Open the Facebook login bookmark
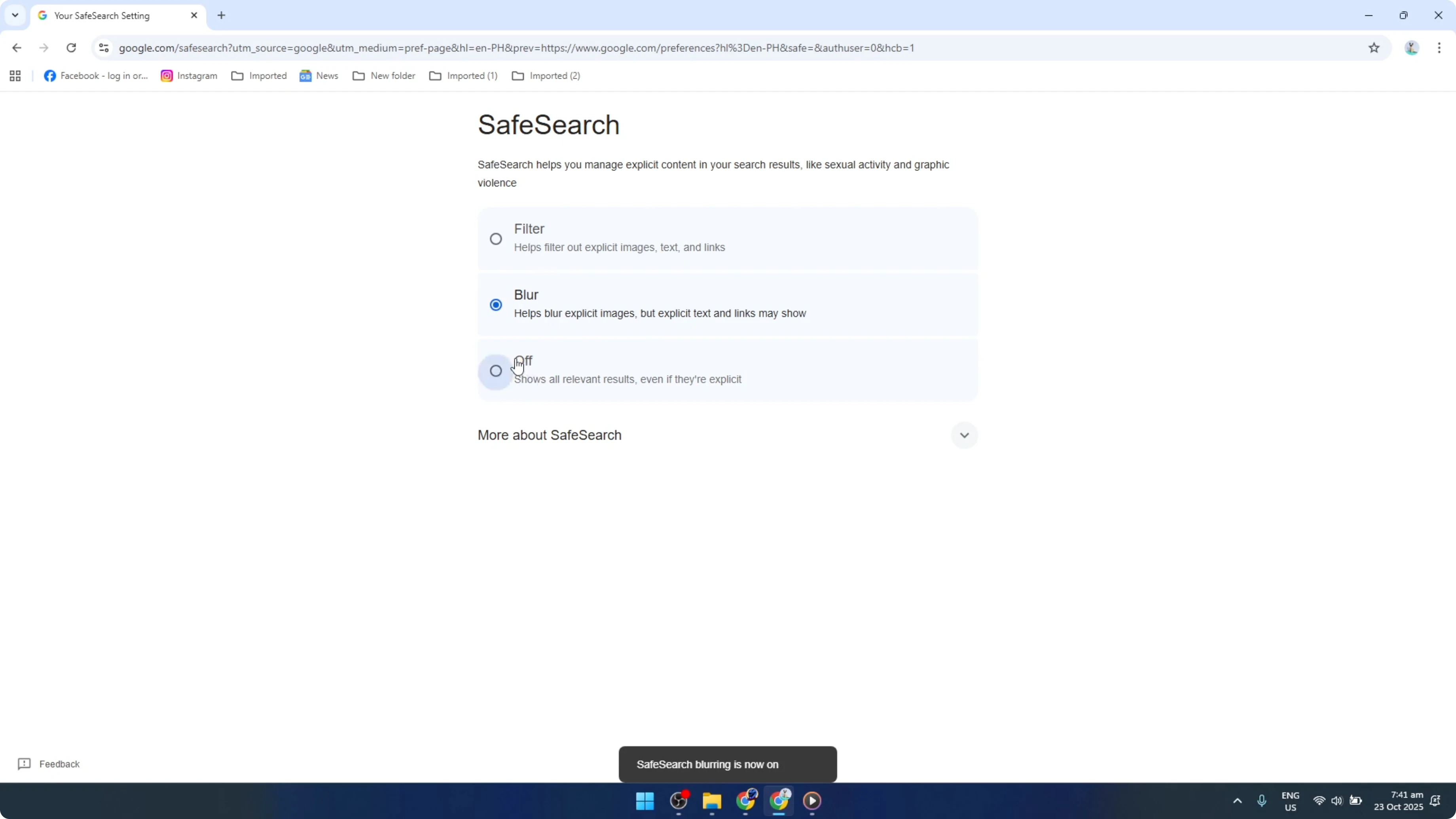Screen dimensions: 1456x819 95,75
